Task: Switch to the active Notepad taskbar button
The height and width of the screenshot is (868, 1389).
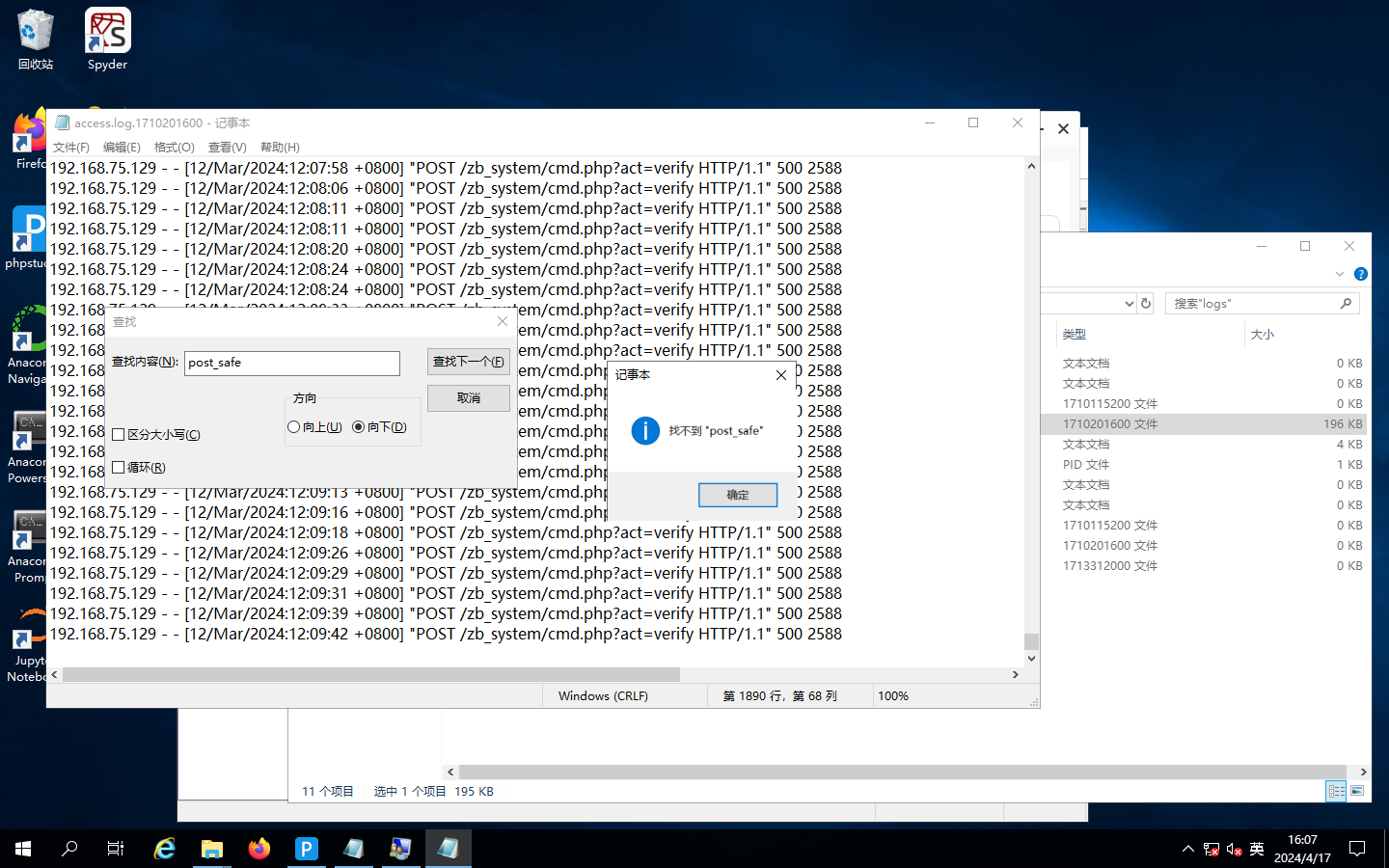Action: coord(448,849)
